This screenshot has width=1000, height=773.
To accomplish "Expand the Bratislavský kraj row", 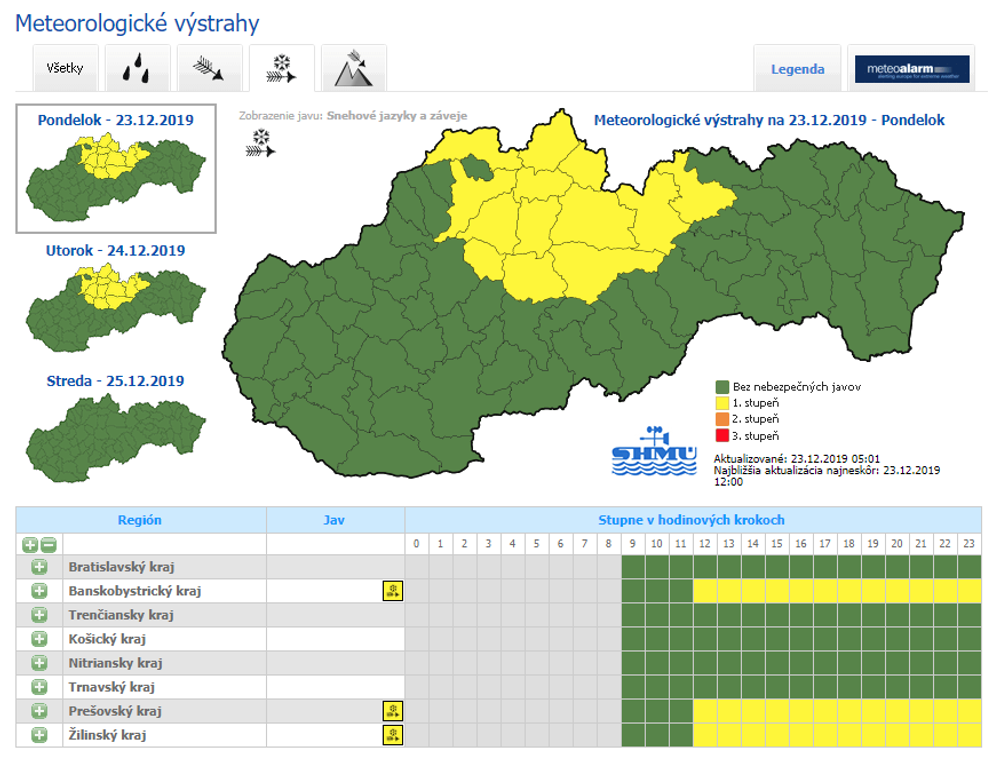I will [x=39, y=567].
